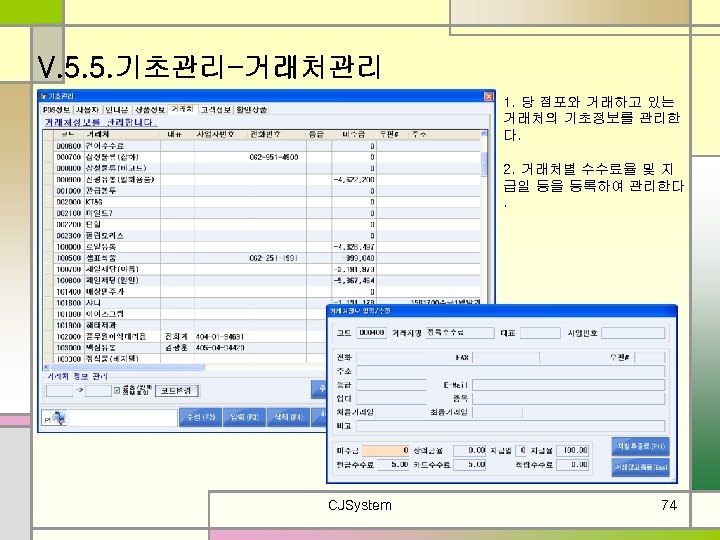Click the -4,522,200 balance cell

point(354,180)
